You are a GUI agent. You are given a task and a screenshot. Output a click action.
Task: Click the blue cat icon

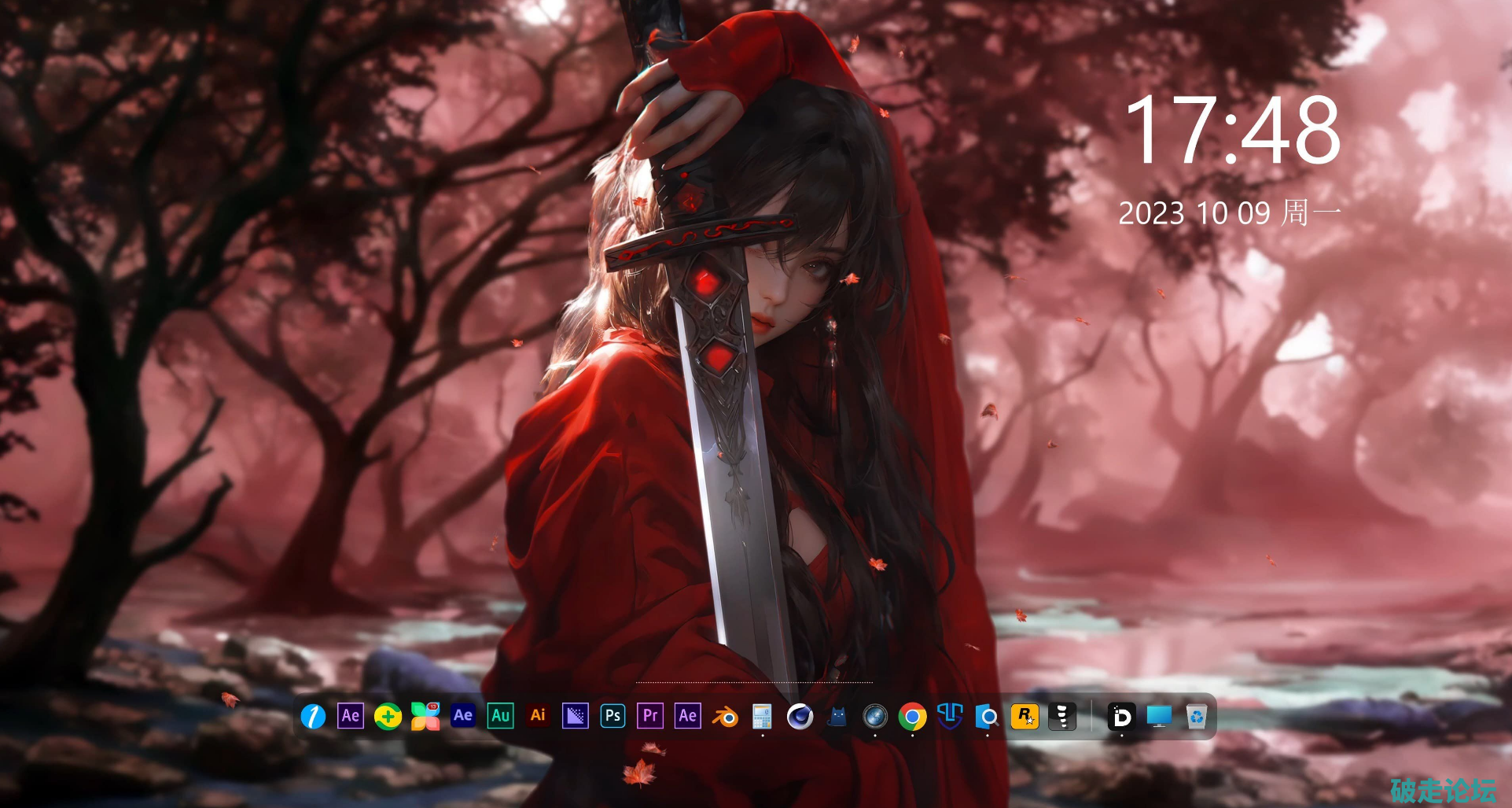click(837, 717)
